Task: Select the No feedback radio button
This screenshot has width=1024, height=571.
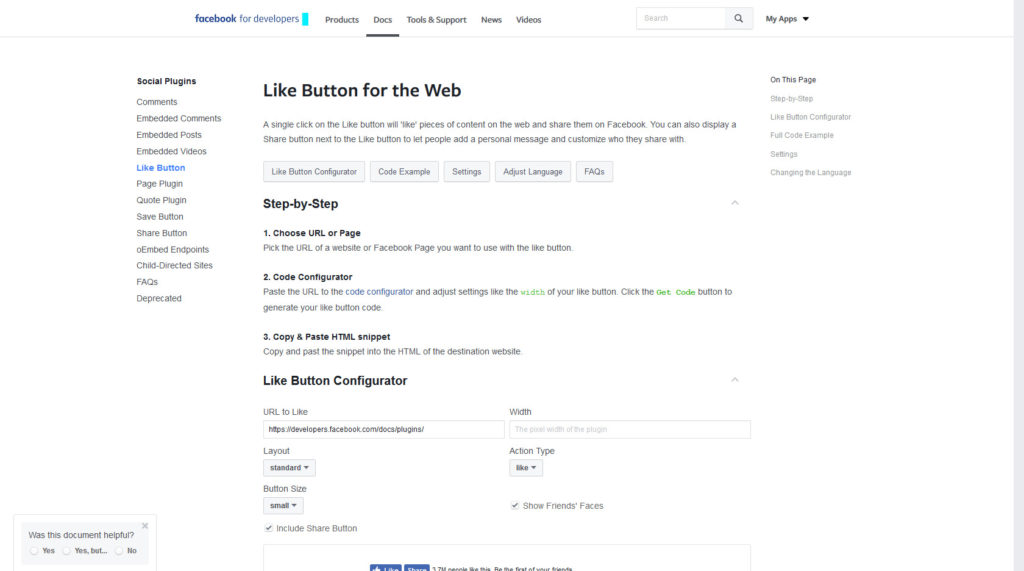Action: (119, 551)
